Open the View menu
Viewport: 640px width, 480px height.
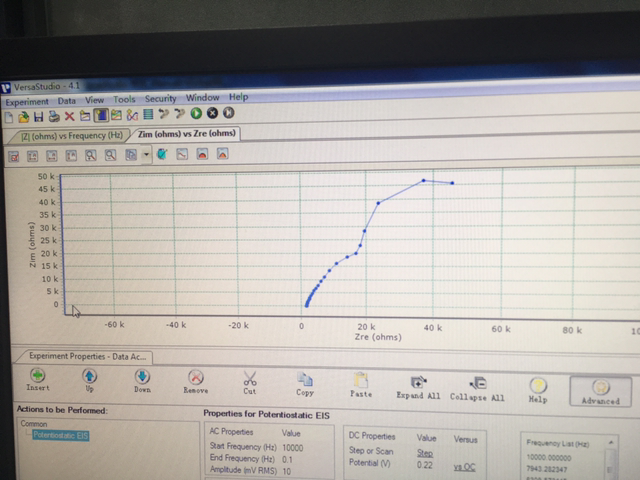coord(94,100)
